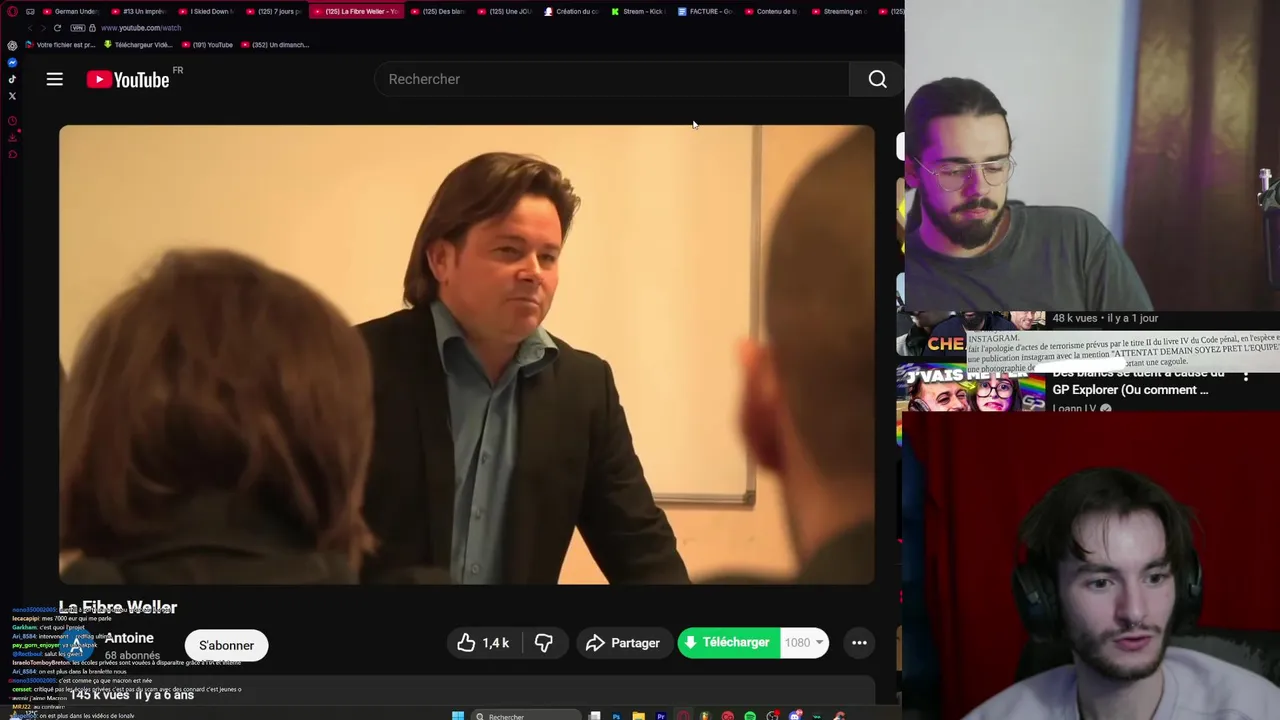Like the video showing 1,4 k
The height and width of the screenshot is (720, 1280).
(x=483, y=643)
